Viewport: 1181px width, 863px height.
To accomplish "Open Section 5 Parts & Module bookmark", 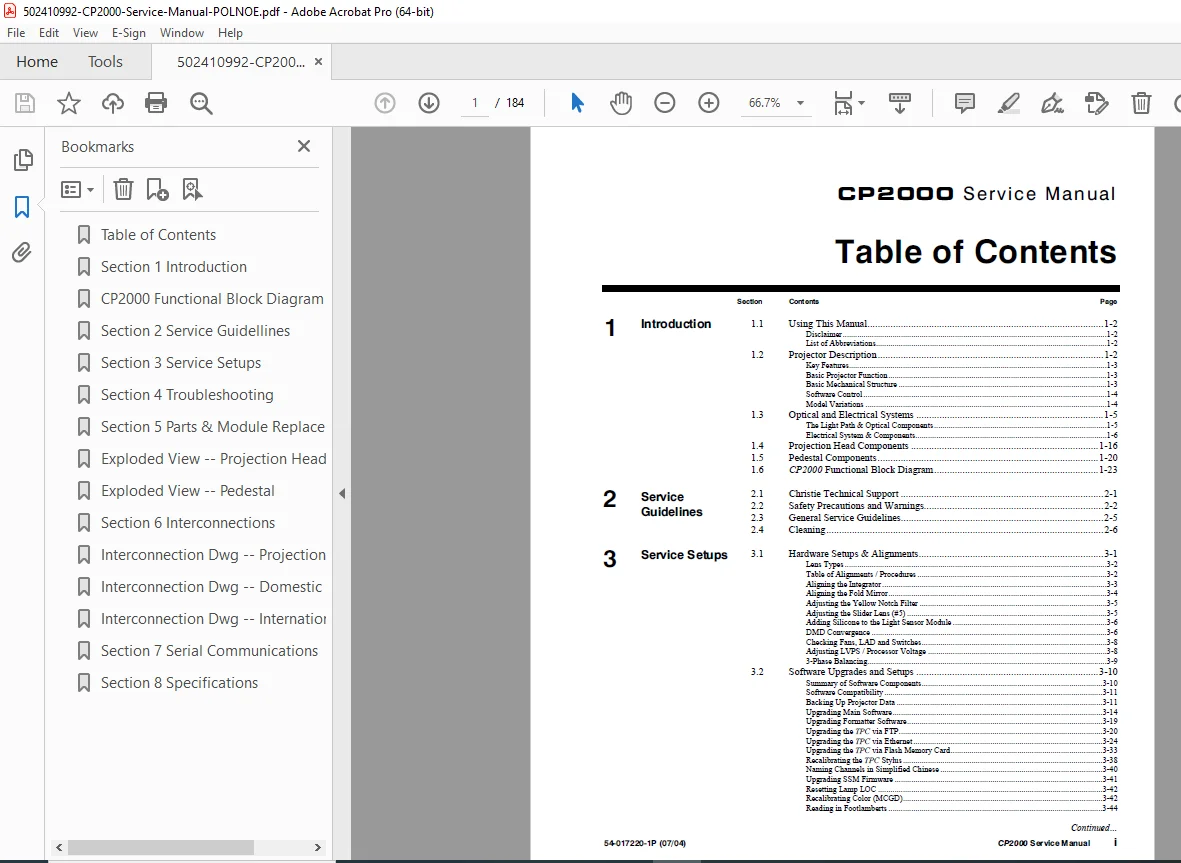I will (x=213, y=427).
